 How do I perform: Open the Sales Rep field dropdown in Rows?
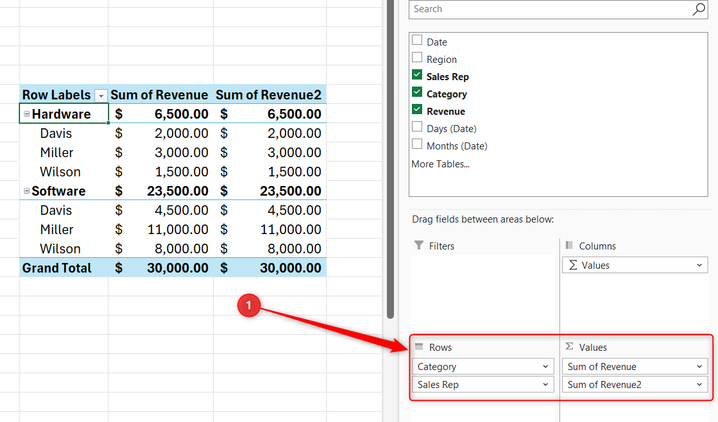coord(545,384)
